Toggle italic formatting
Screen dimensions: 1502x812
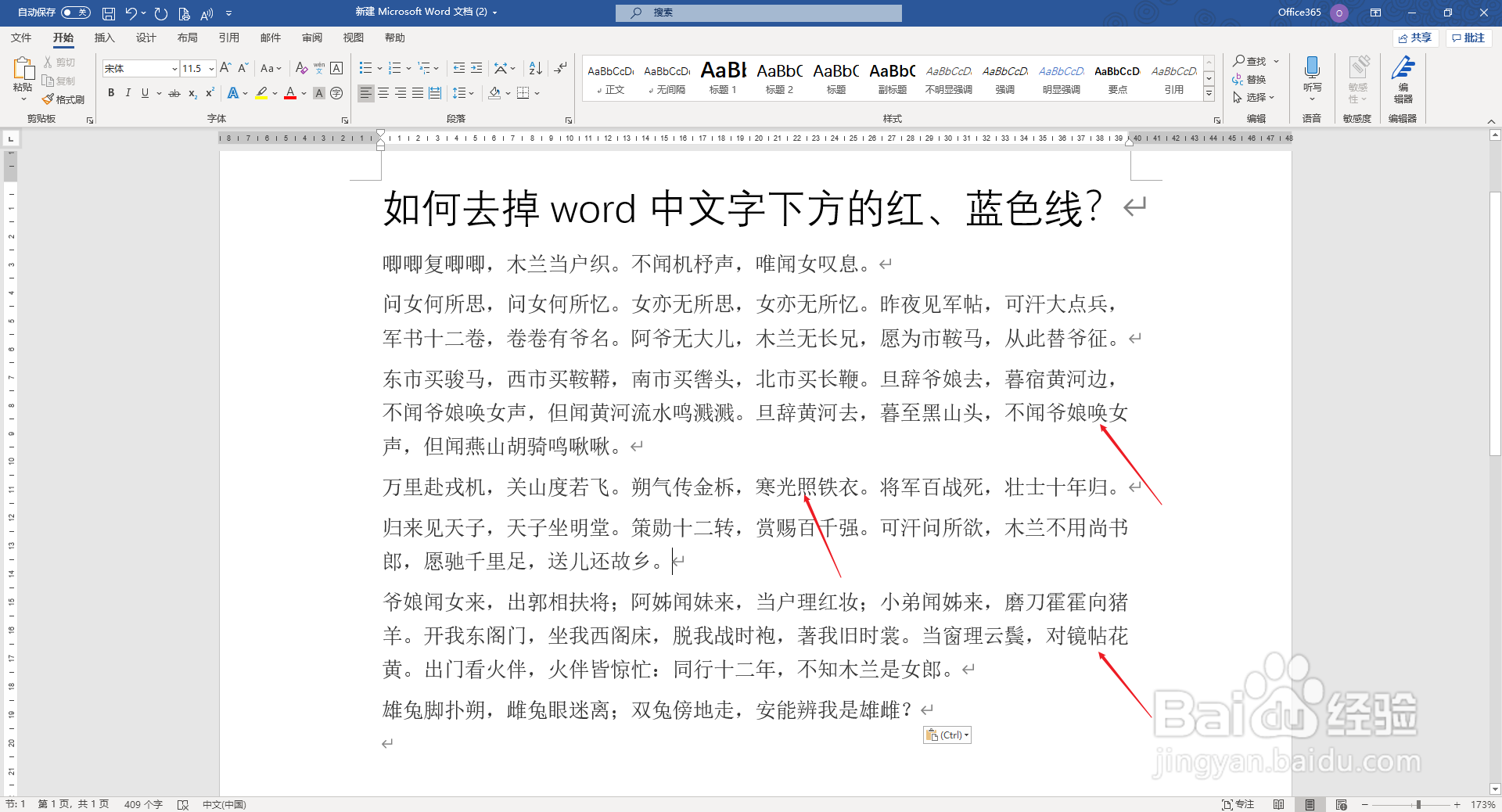[128, 93]
